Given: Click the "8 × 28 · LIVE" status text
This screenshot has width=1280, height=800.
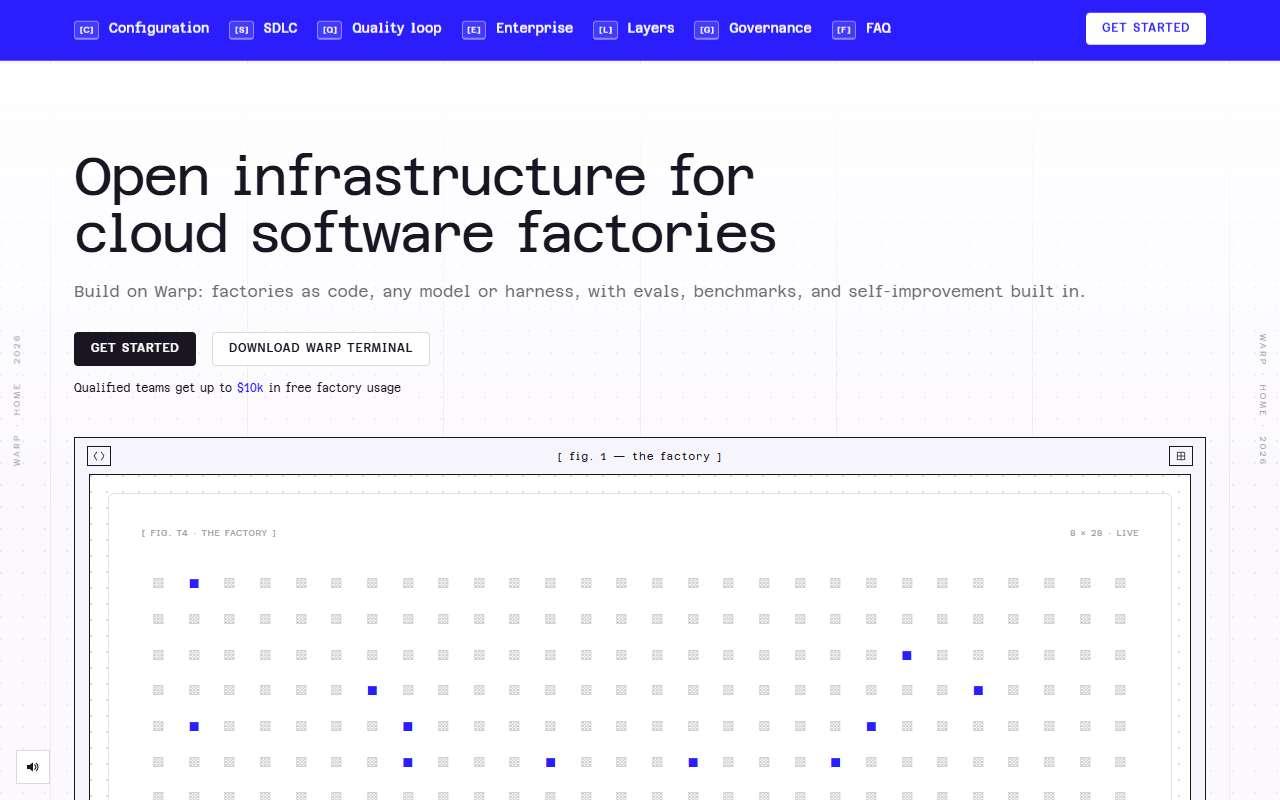Looking at the screenshot, I should [1104, 534].
